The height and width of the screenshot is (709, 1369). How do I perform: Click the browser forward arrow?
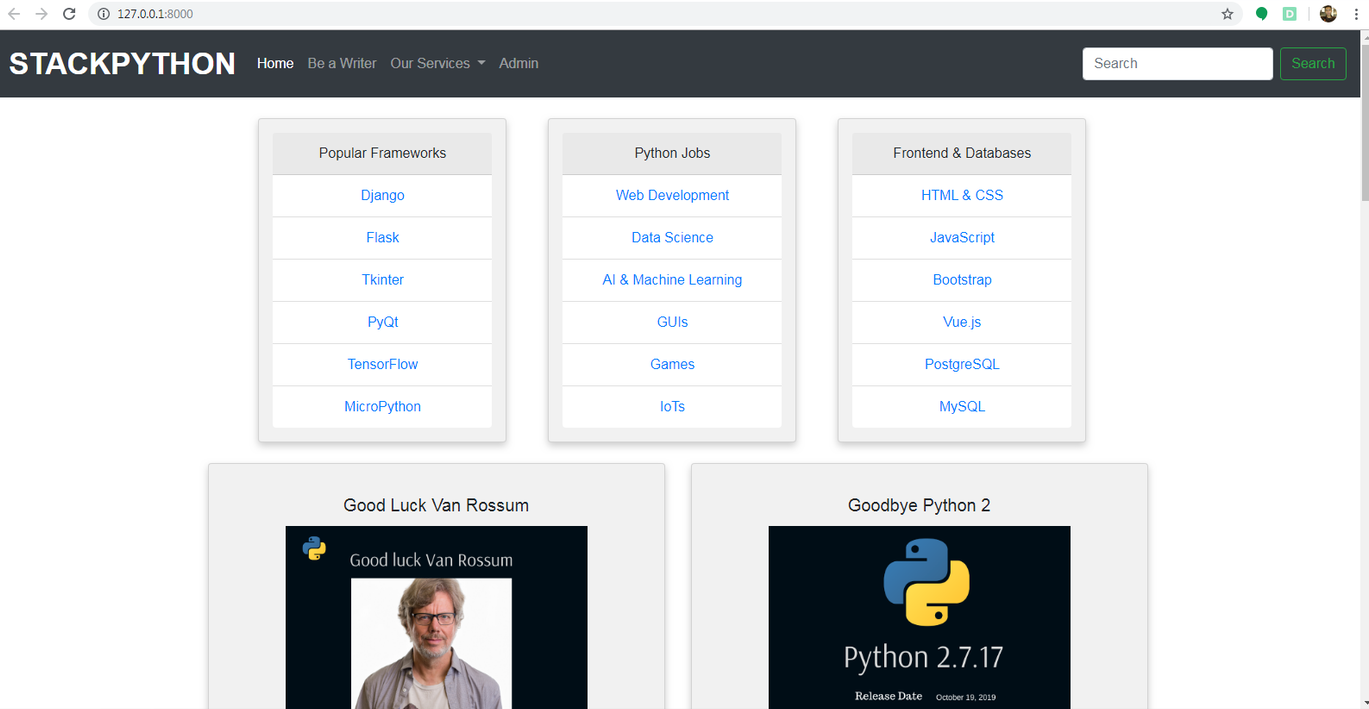41,14
